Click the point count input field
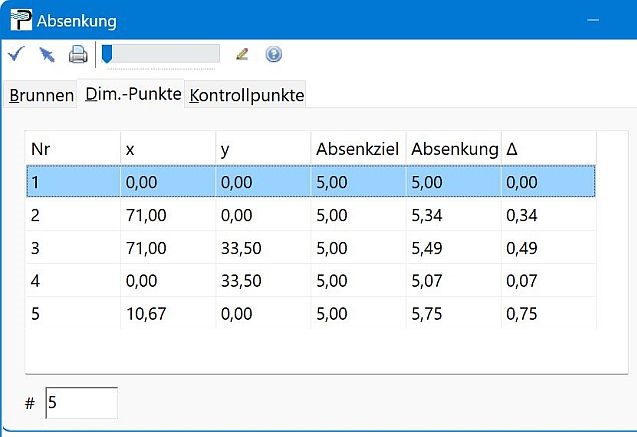Image resolution: width=637 pixels, height=437 pixels. pyautogui.click(x=81, y=402)
